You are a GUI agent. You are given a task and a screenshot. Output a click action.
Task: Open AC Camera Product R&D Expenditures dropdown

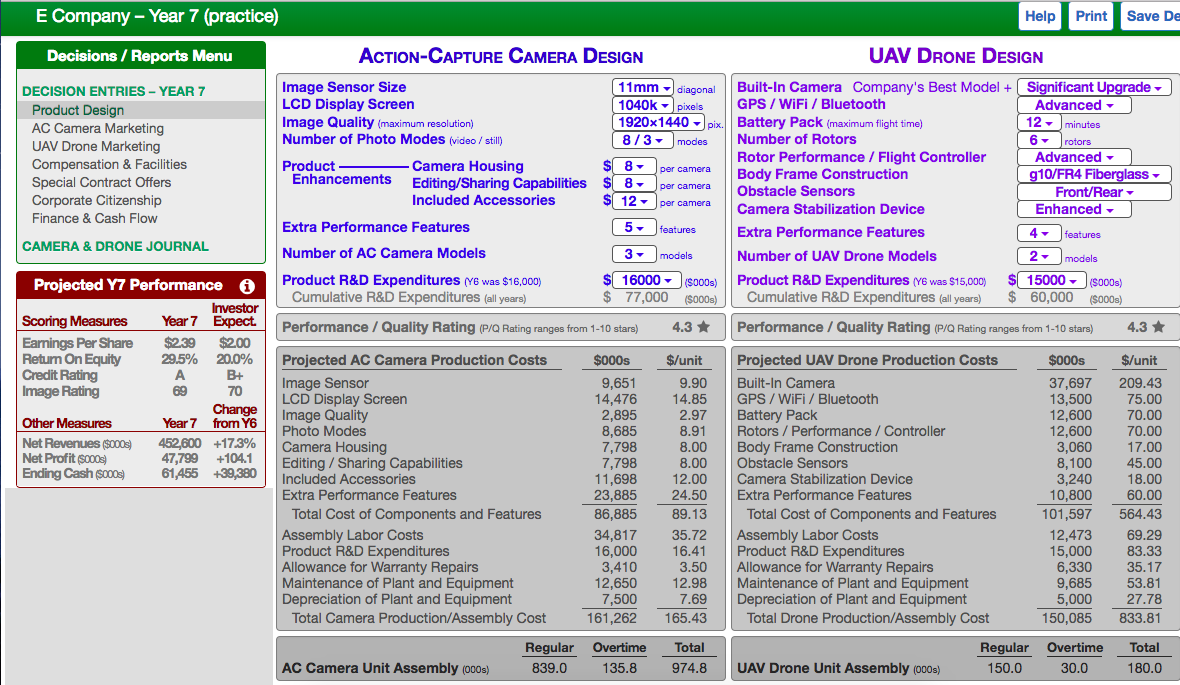pyautogui.click(x=646, y=280)
